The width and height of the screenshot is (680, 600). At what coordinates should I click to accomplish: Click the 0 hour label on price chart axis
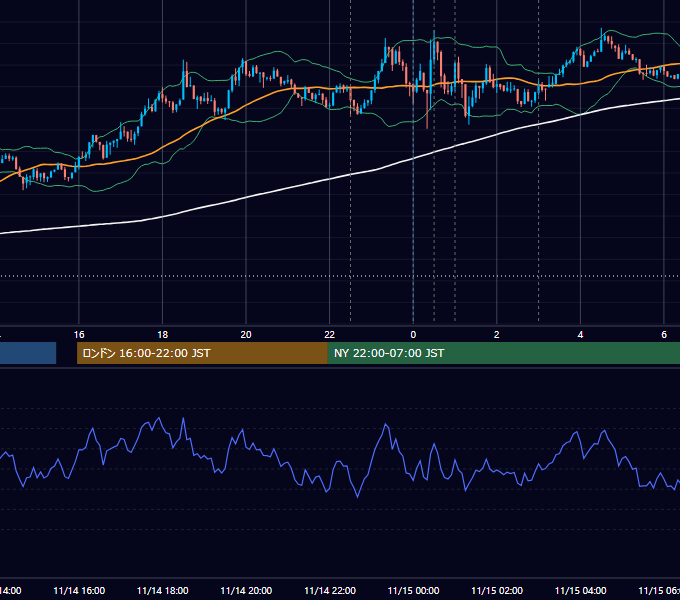tap(413, 334)
